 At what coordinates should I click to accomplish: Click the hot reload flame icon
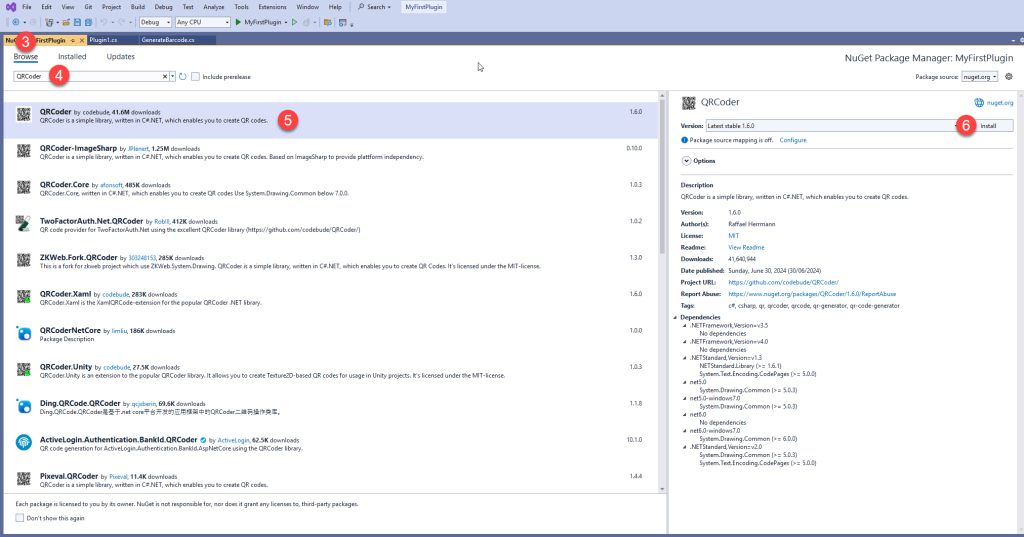[x=306, y=22]
